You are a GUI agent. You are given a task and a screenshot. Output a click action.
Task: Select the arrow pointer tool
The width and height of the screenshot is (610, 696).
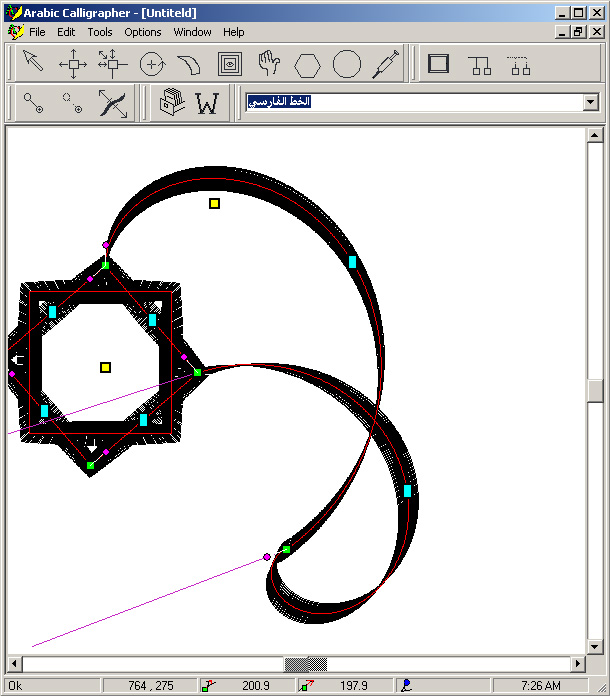[34, 65]
